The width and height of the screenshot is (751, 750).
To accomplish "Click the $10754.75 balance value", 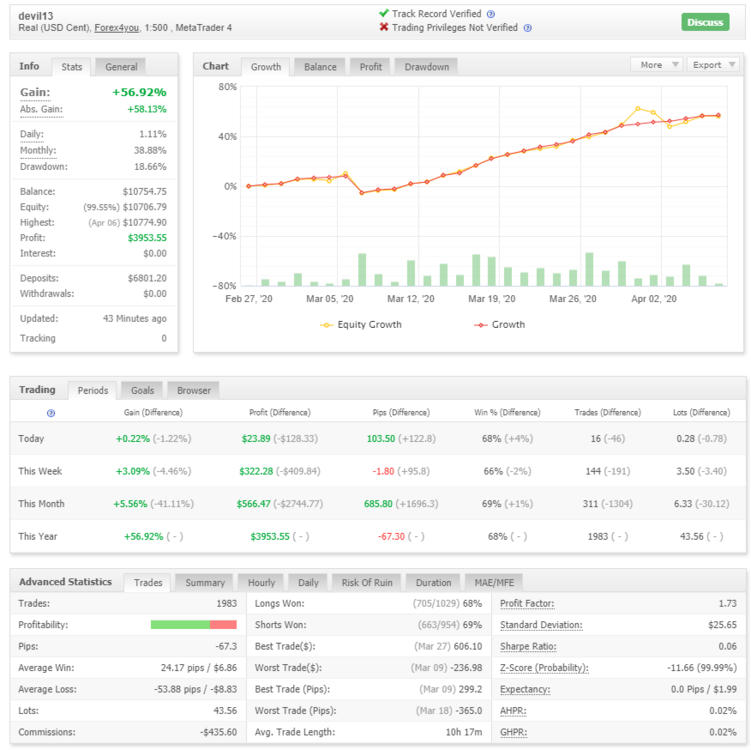I will click(x=145, y=192).
